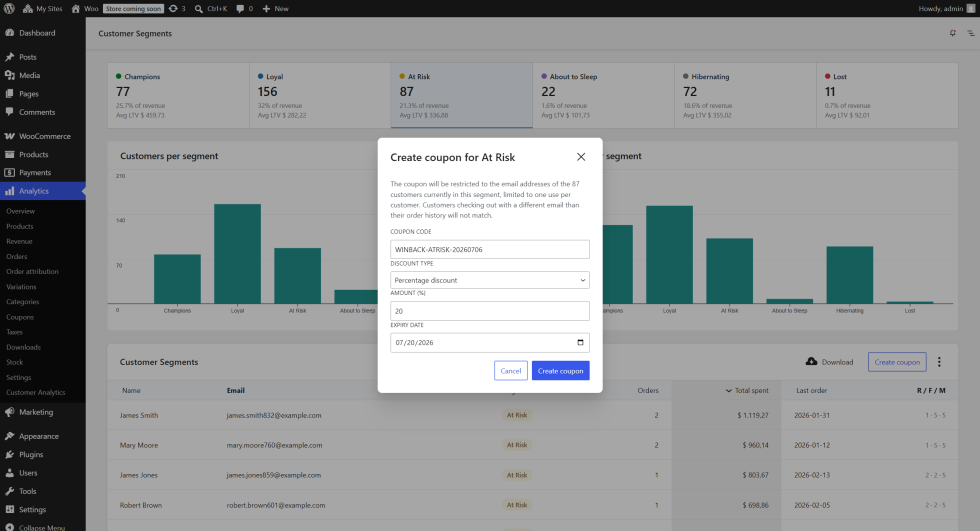
Task: Click the Plugins icon in sidebar
Action: [x=9, y=454]
